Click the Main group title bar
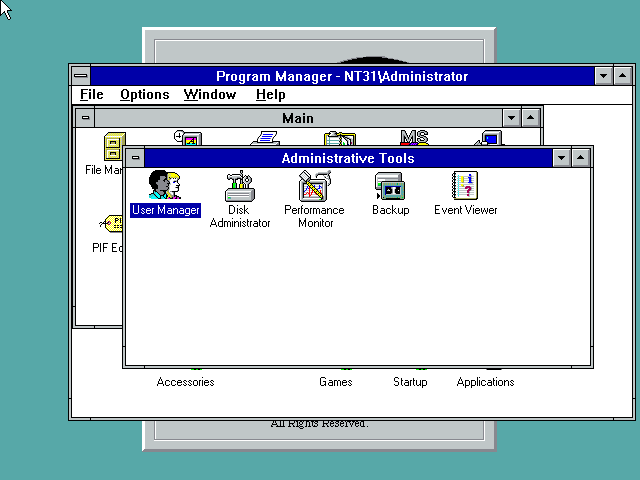This screenshot has width=640, height=480. (x=298, y=118)
